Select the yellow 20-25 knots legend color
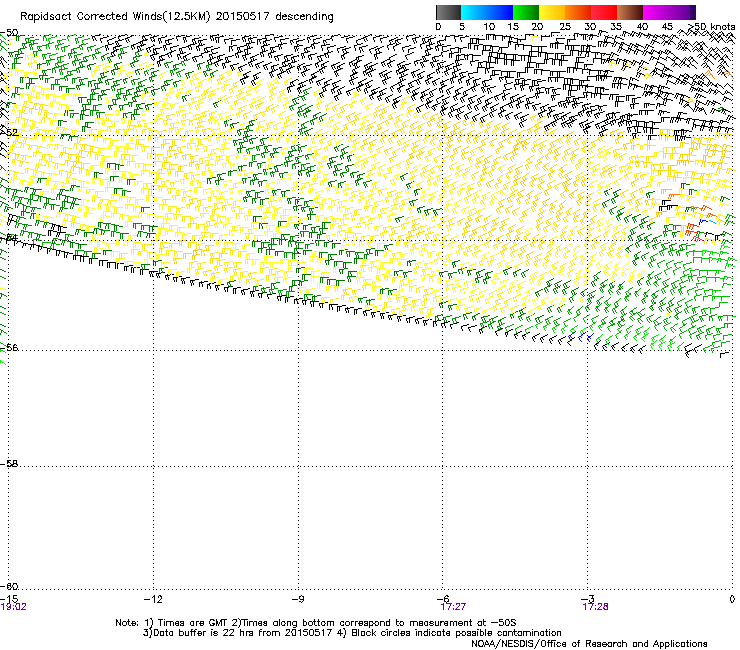This screenshot has width=740, height=650. point(552,12)
